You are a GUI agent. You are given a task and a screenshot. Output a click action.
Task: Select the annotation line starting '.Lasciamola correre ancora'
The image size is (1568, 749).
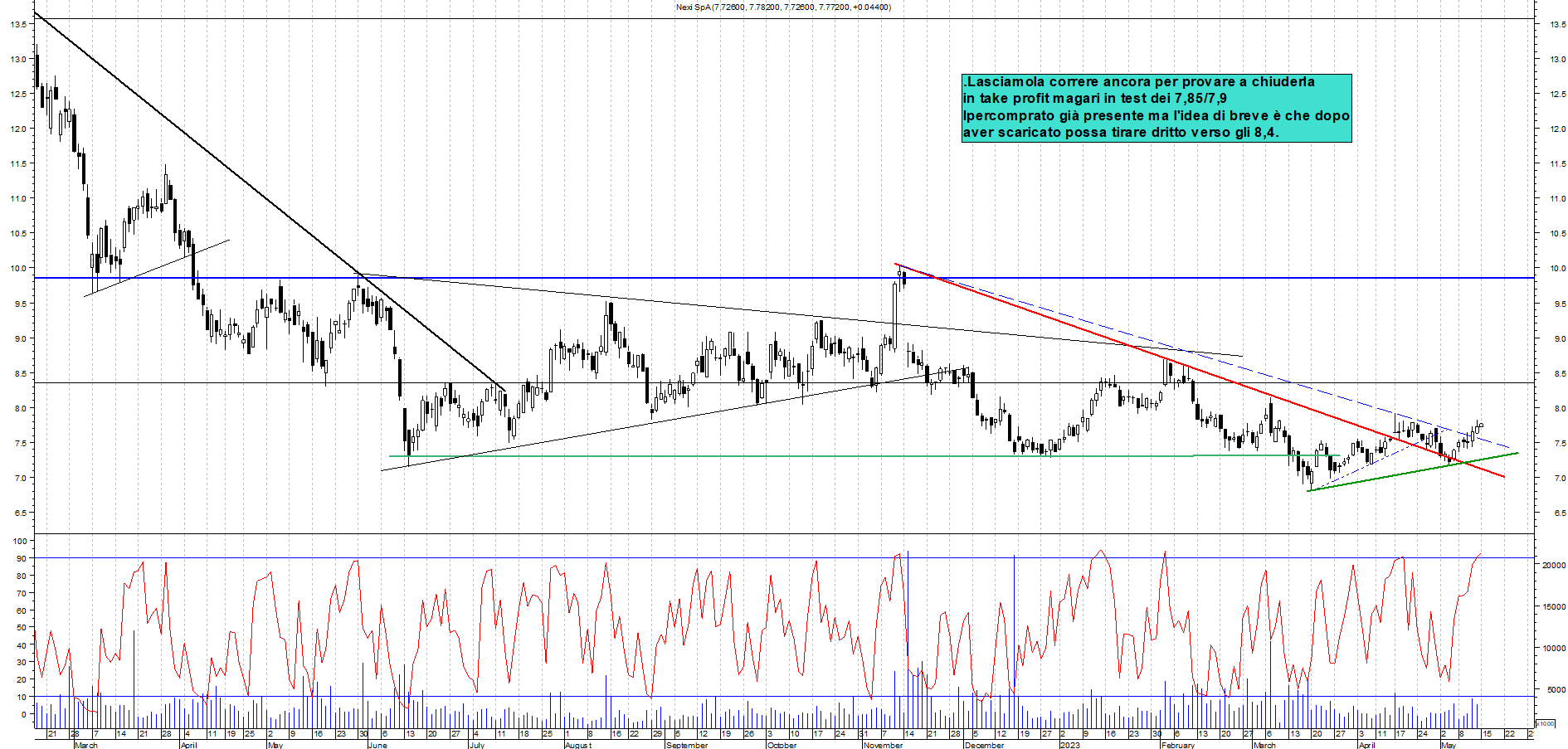pos(1139,82)
